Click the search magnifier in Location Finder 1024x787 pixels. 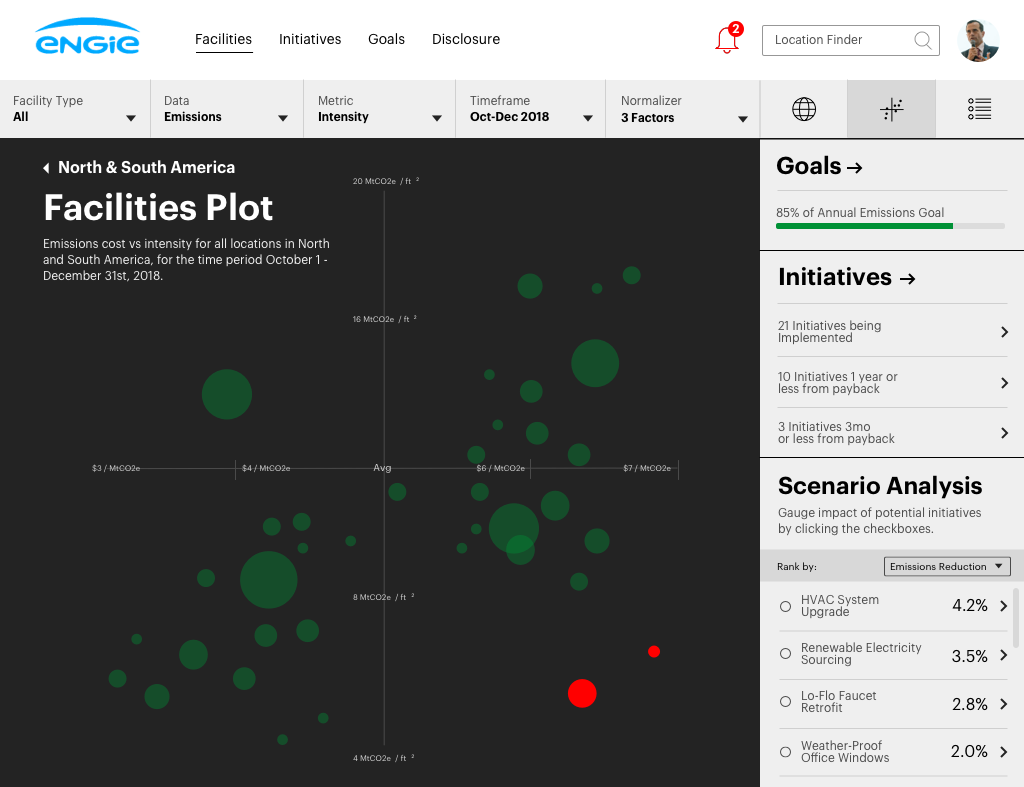click(922, 40)
